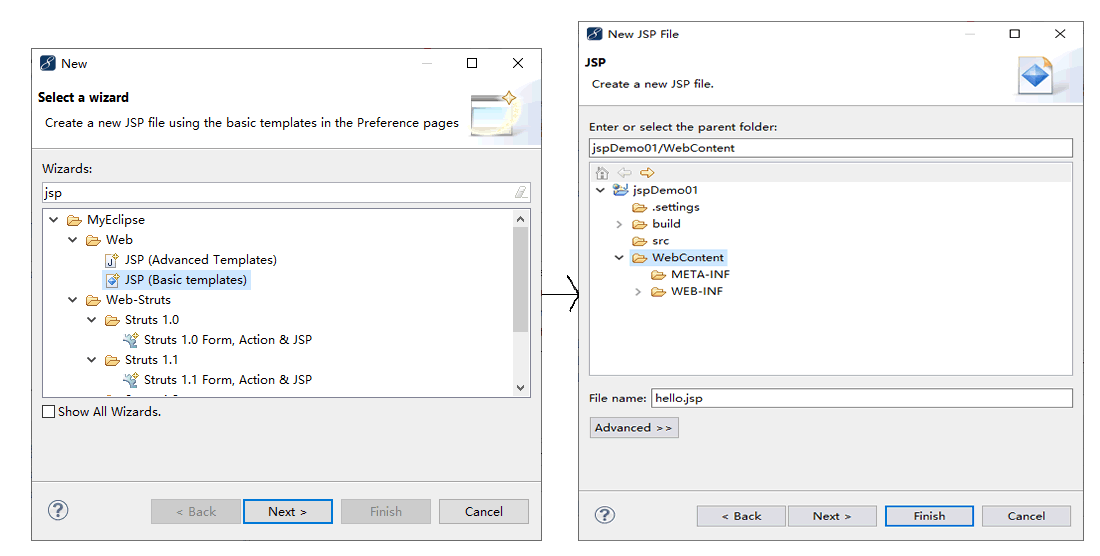Click the WEB-INF folder icon
The image size is (1100, 556).
click(x=658, y=292)
